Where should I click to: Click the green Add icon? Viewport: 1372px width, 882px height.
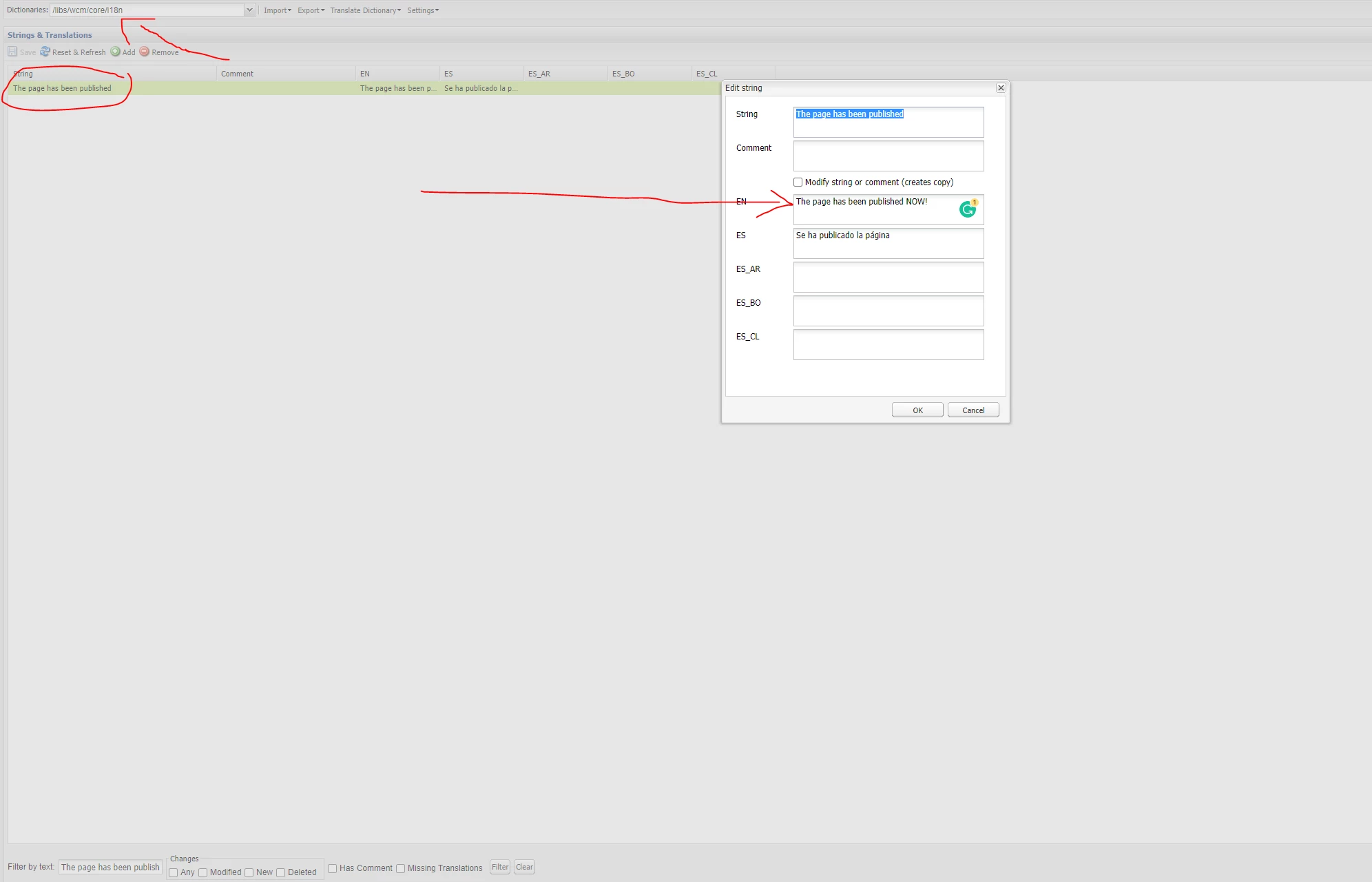(x=116, y=52)
